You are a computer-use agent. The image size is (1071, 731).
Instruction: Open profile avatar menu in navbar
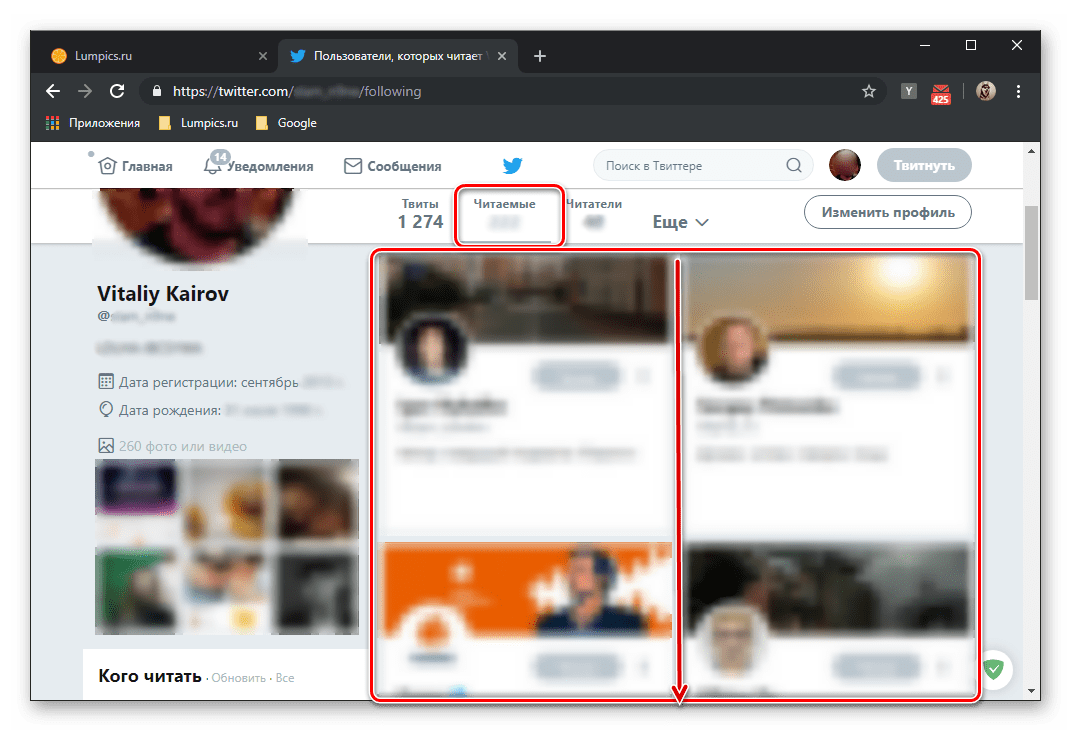click(845, 166)
